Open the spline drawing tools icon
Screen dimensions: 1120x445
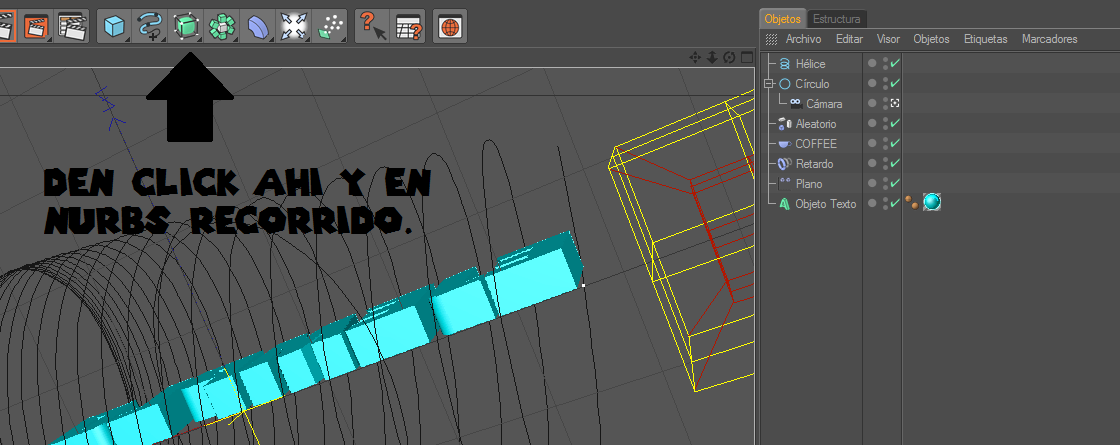[150, 26]
